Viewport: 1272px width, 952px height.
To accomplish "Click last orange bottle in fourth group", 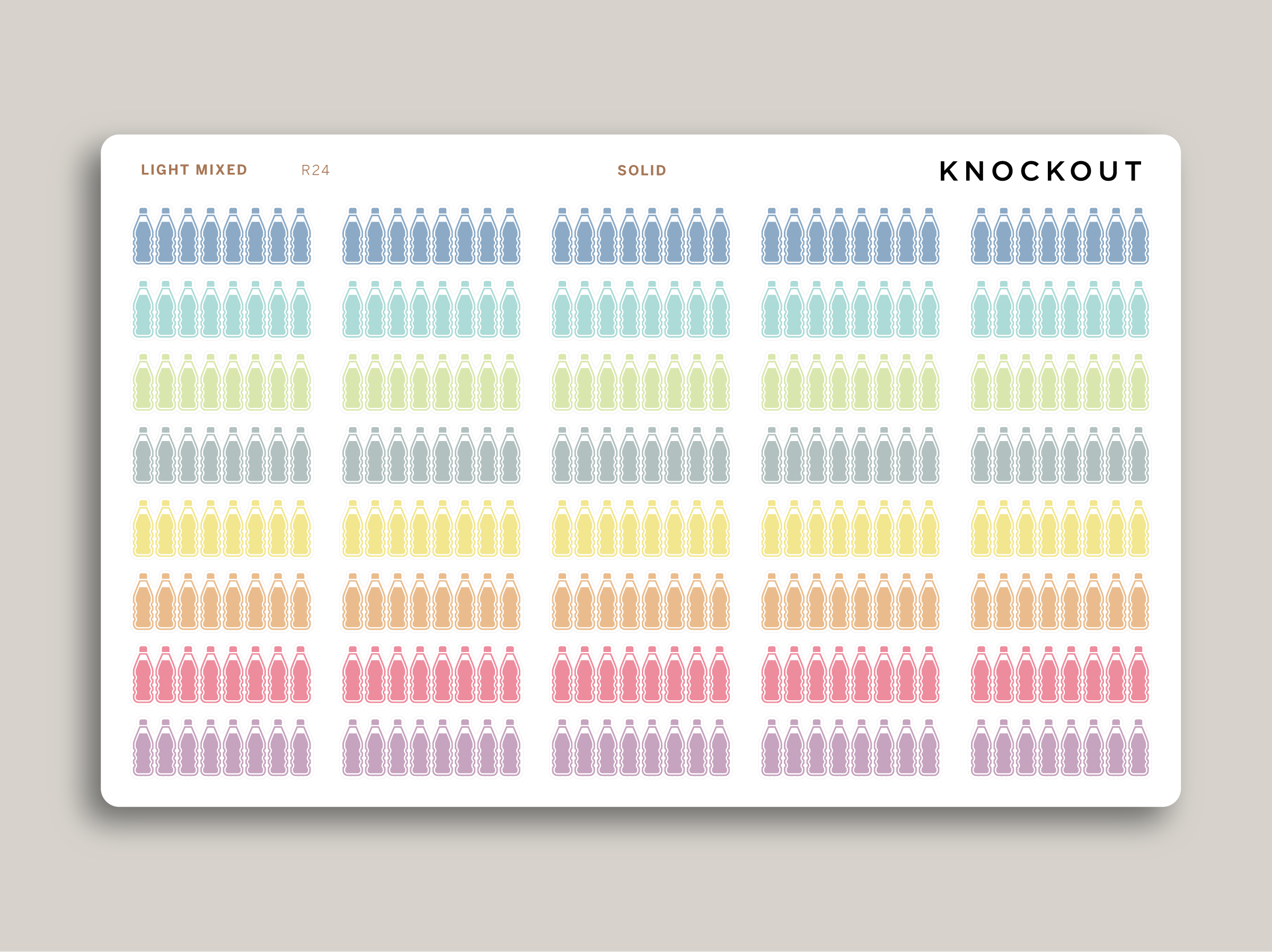I will [929, 603].
